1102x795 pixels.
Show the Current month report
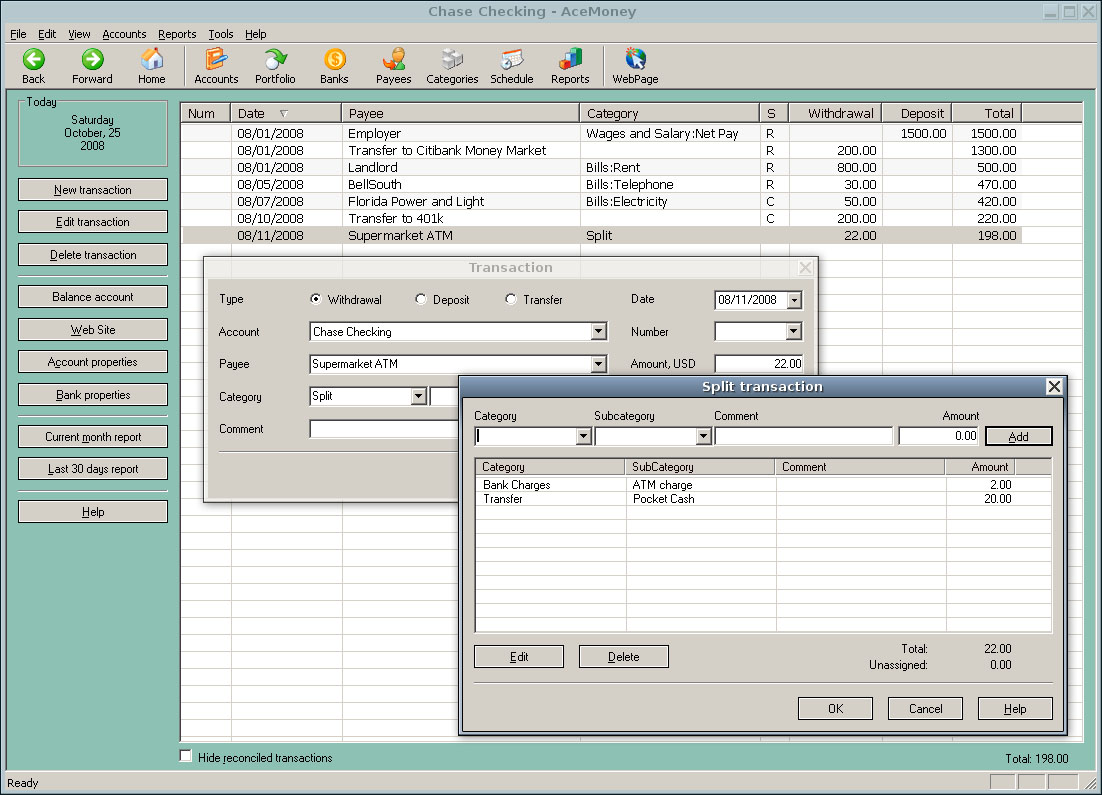[x=93, y=437]
